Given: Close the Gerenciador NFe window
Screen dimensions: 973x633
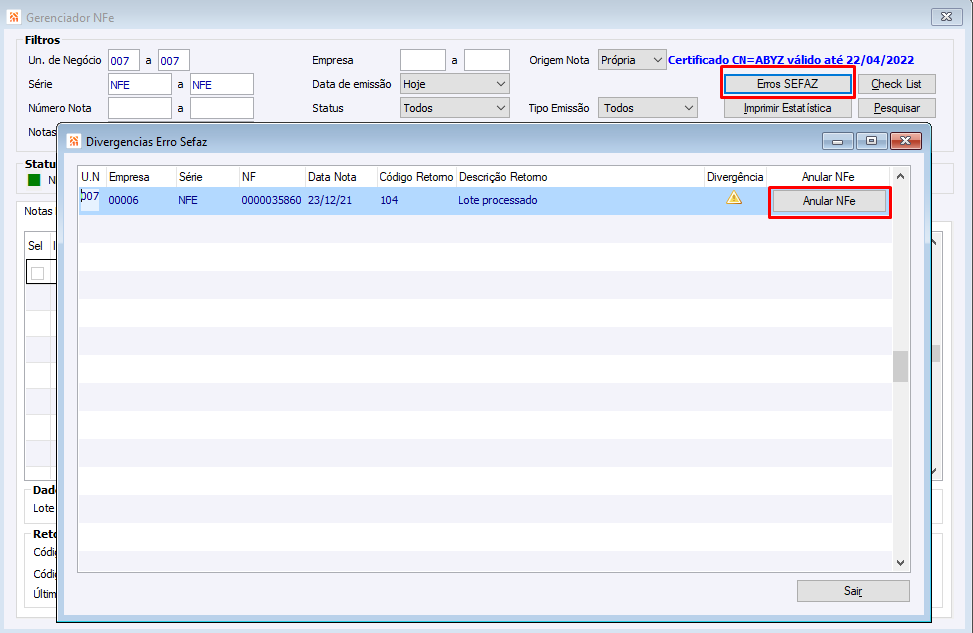Looking at the screenshot, I should 946,17.
